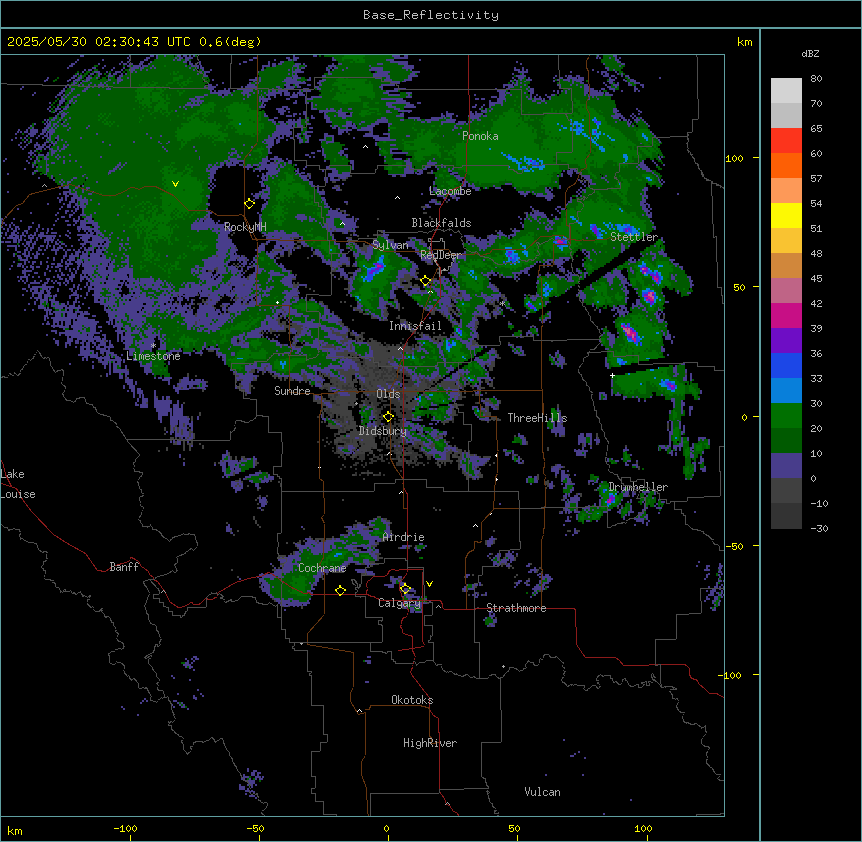Select the yellow diamond marker above the Calgary label
The height and width of the screenshot is (842, 862).
(405, 589)
